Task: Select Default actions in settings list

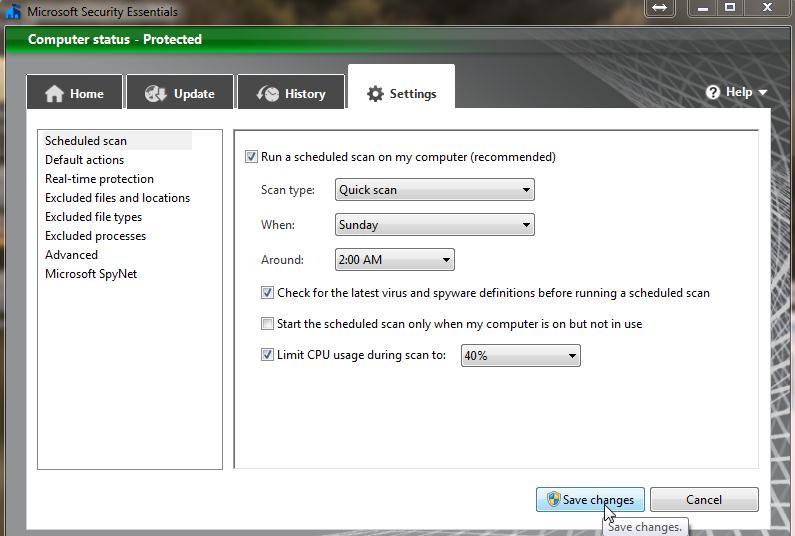Action: [84, 160]
